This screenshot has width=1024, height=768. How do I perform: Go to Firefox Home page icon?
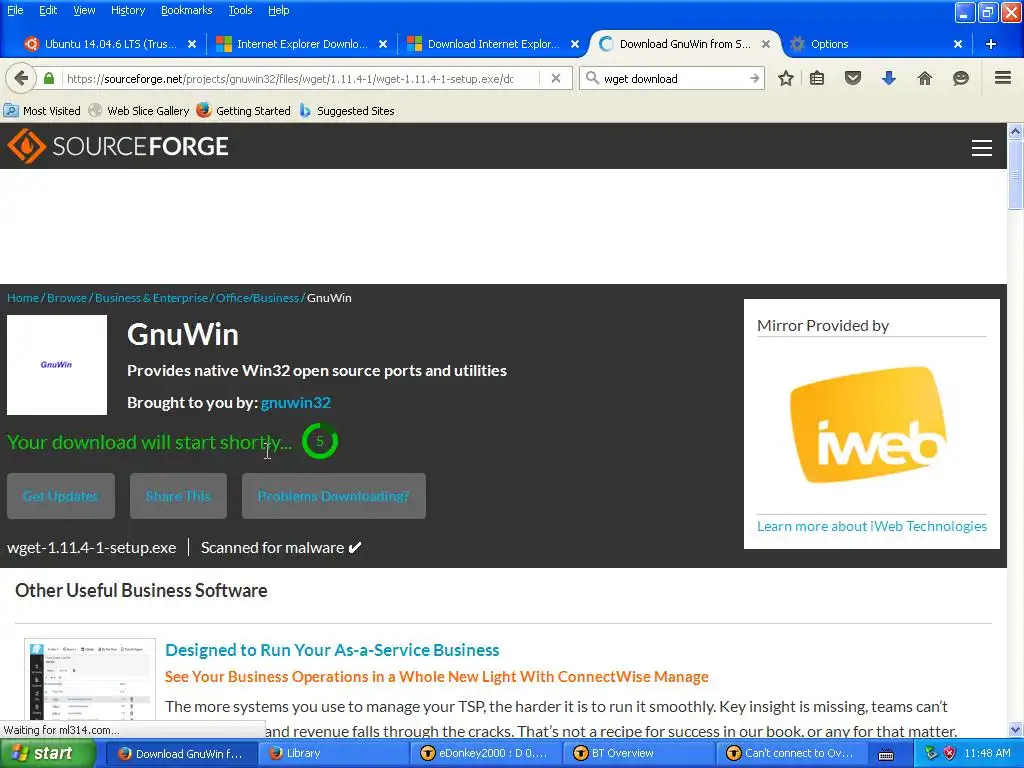point(925,78)
